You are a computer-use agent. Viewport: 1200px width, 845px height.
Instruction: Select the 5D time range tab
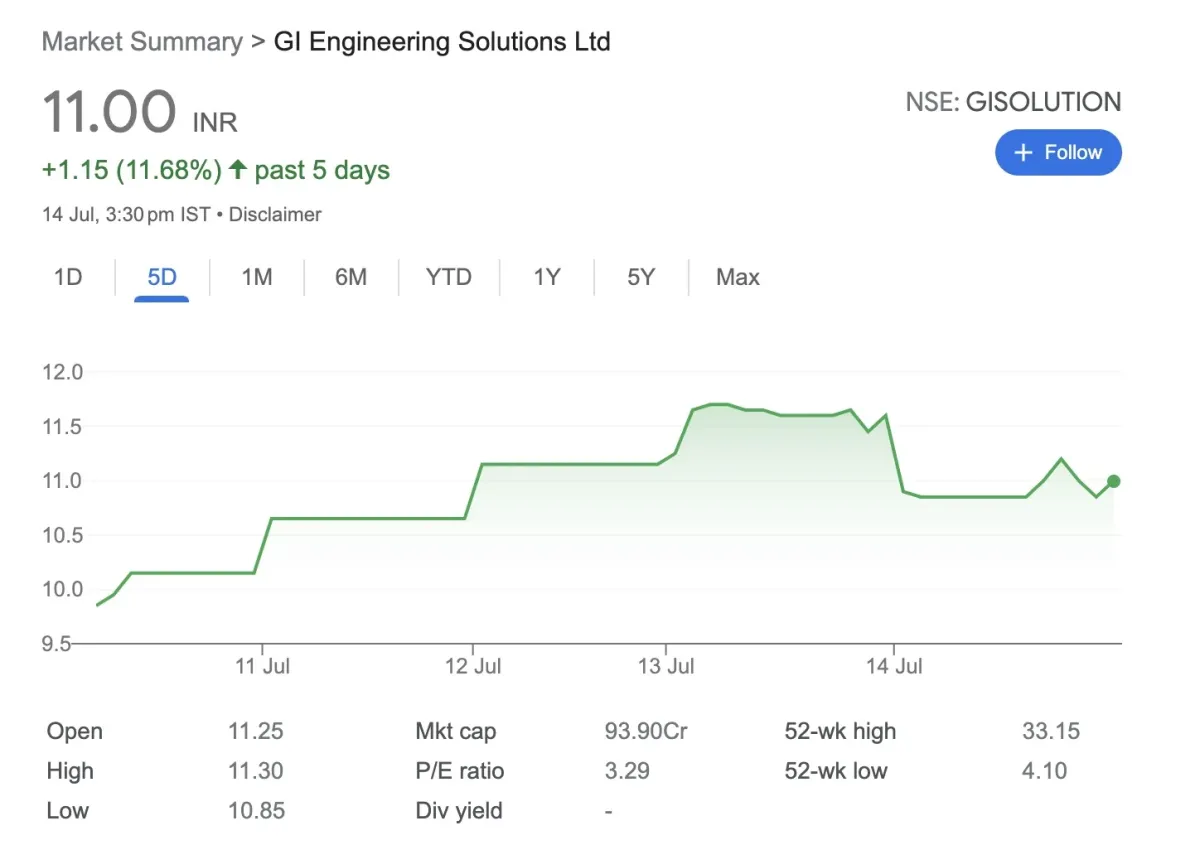click(x=162, y=277)
